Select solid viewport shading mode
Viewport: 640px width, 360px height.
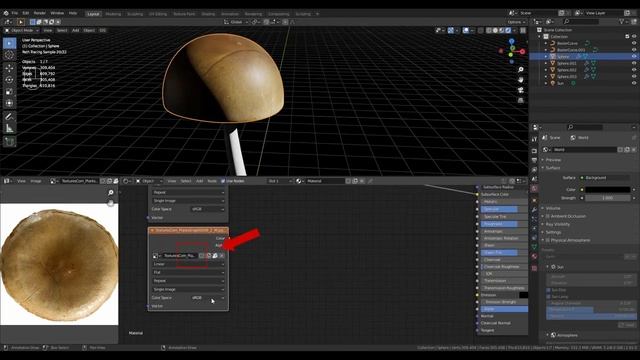click(x=496, y=30)
